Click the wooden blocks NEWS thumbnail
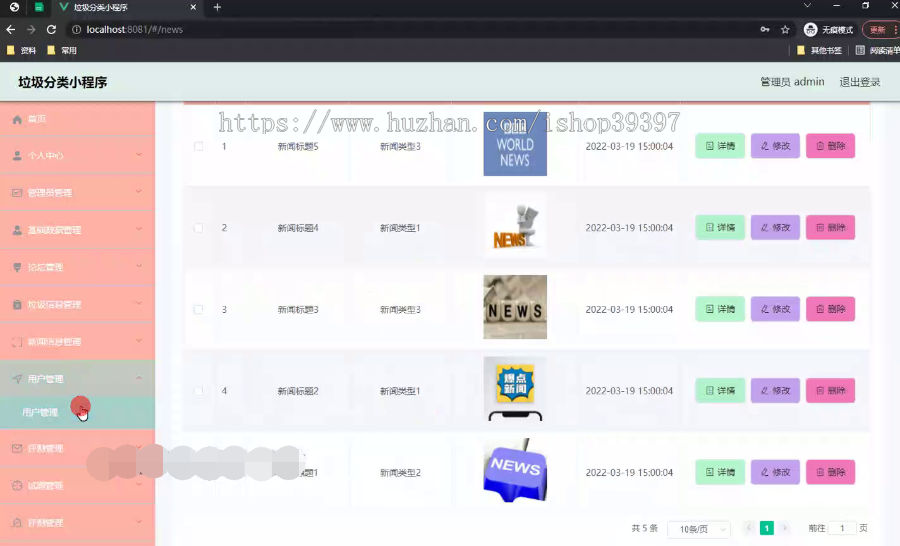The width and height of the screenshot is (900, 546). pyautogui.click(x=515, y=307)
